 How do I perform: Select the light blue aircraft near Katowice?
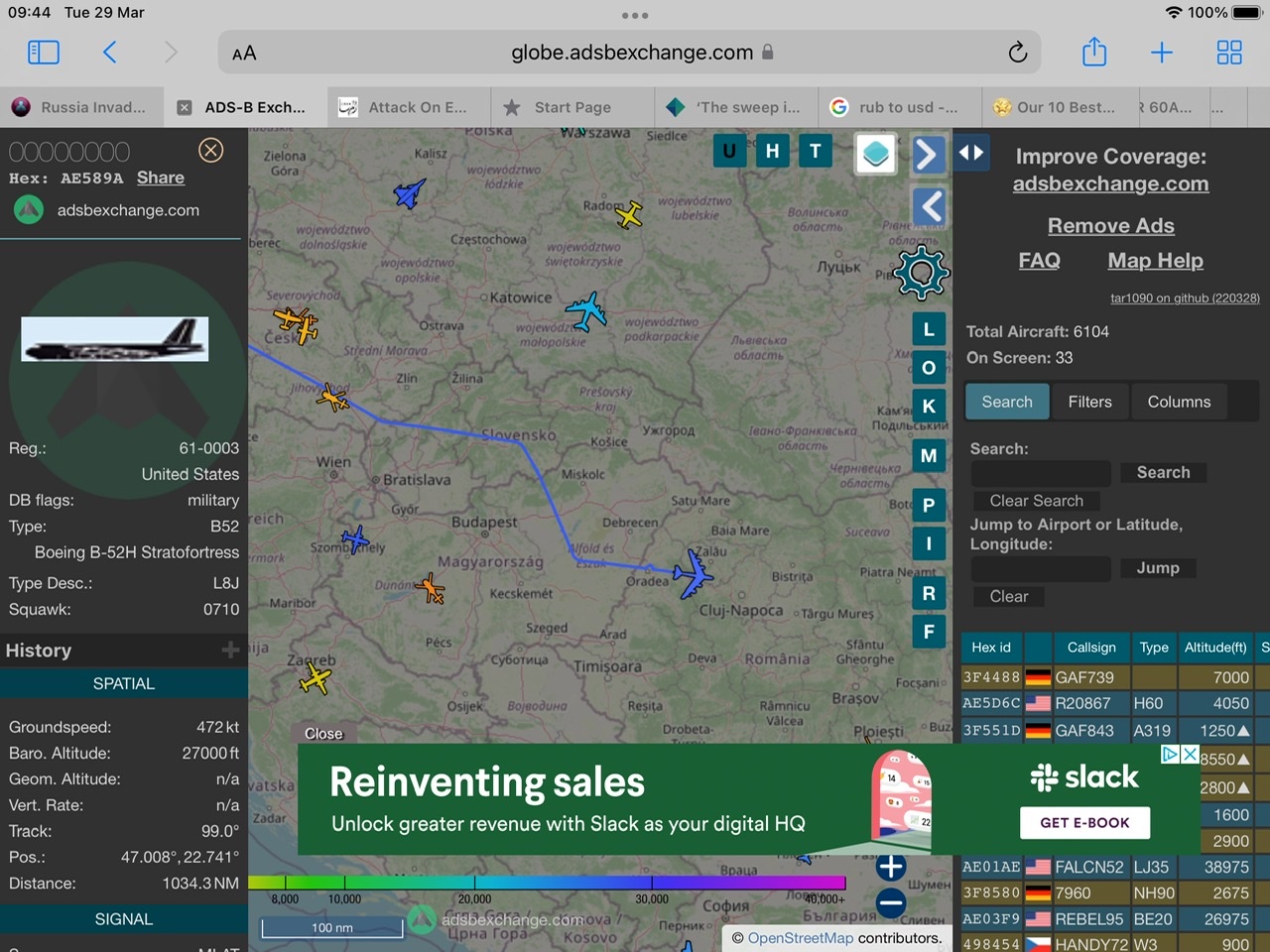[x=586, y=311]
